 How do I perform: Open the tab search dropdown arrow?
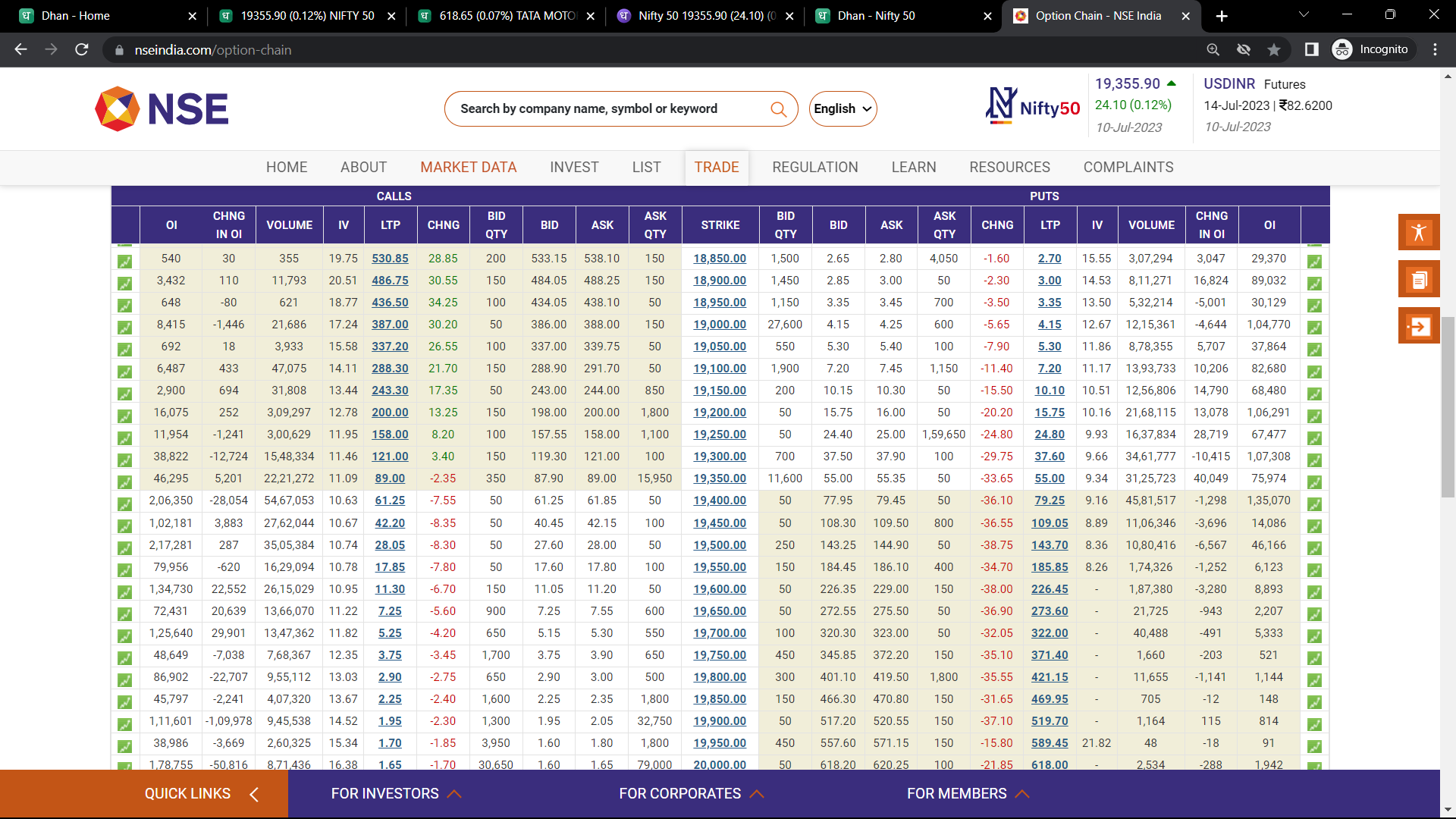pyautogui.click(x=1304, y=15)
